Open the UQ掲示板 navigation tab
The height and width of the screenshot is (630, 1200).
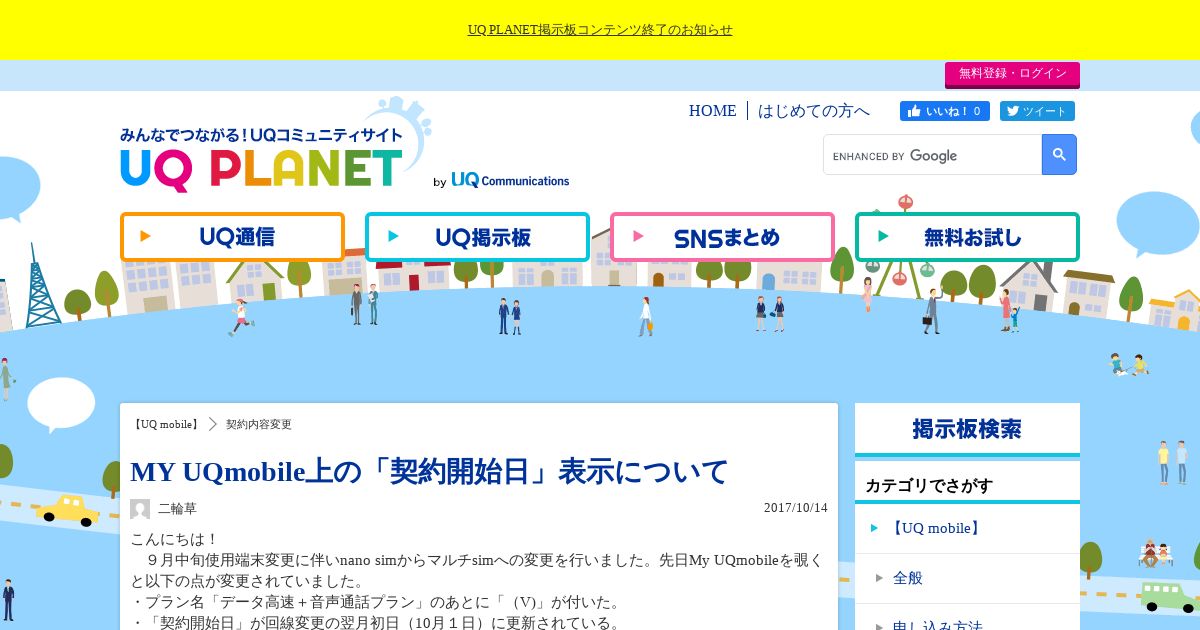477,237
